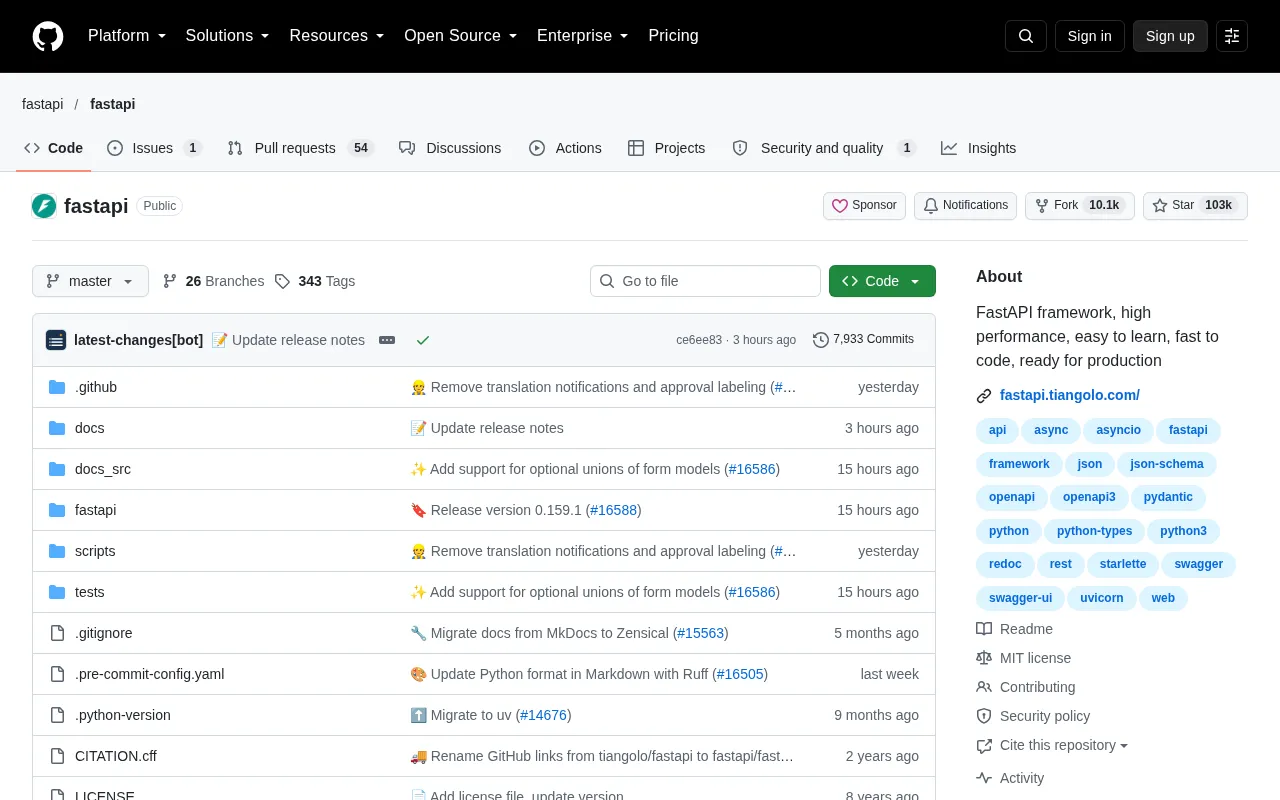The image size is (1280, 800).
Task: Open the Resources dropdown
Action: click(337, 36)
